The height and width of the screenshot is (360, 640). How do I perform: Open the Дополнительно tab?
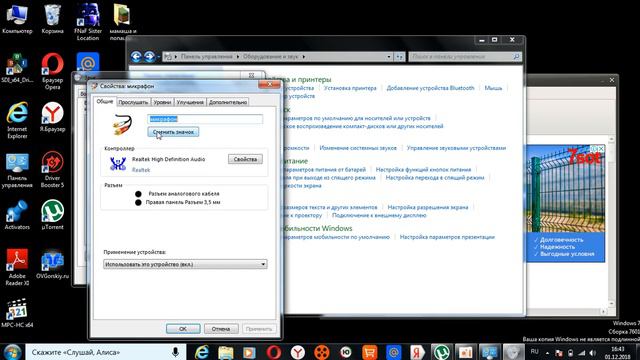click(x=228, y=102)
